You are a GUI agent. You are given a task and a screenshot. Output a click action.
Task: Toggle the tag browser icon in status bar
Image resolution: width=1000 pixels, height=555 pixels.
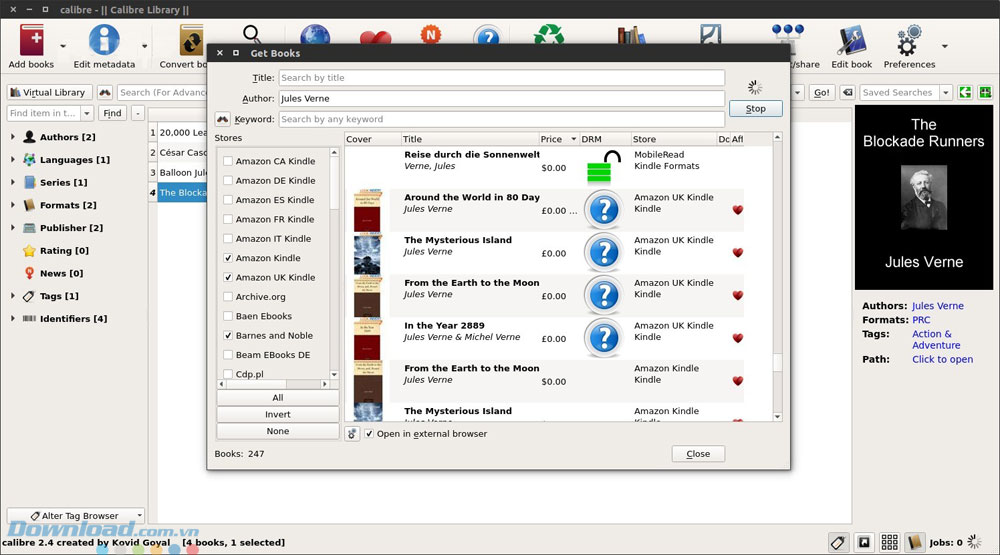point(838,542)
